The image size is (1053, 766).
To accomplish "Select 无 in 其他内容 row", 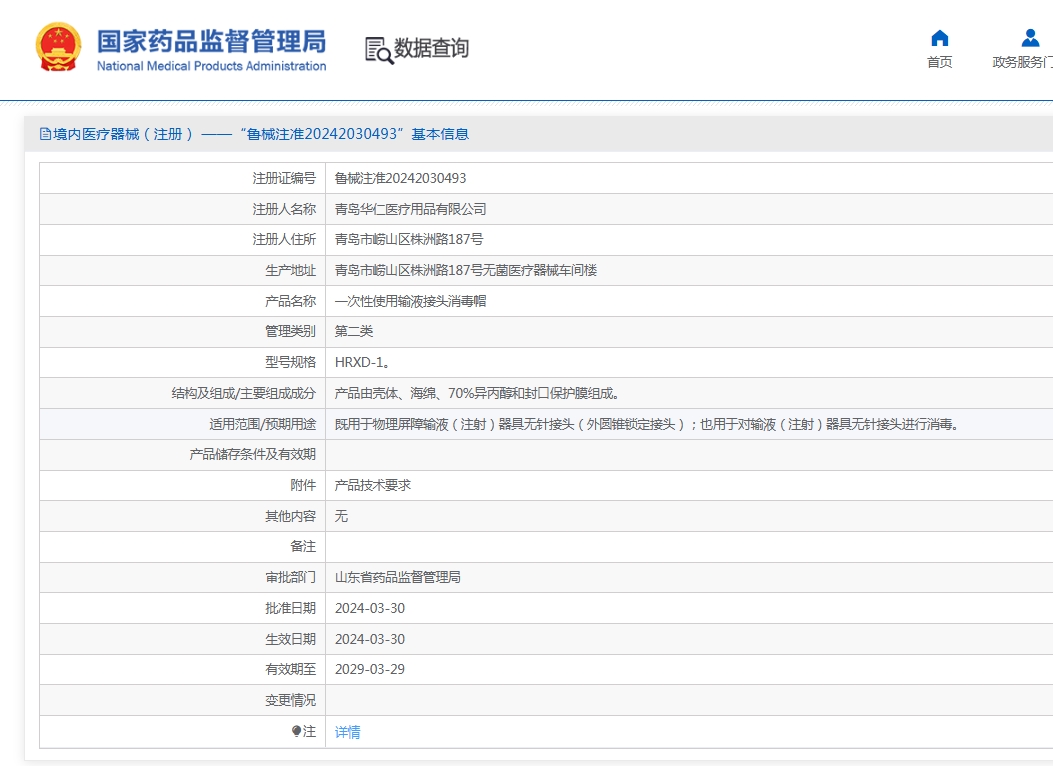I will (x=341, y=516).
